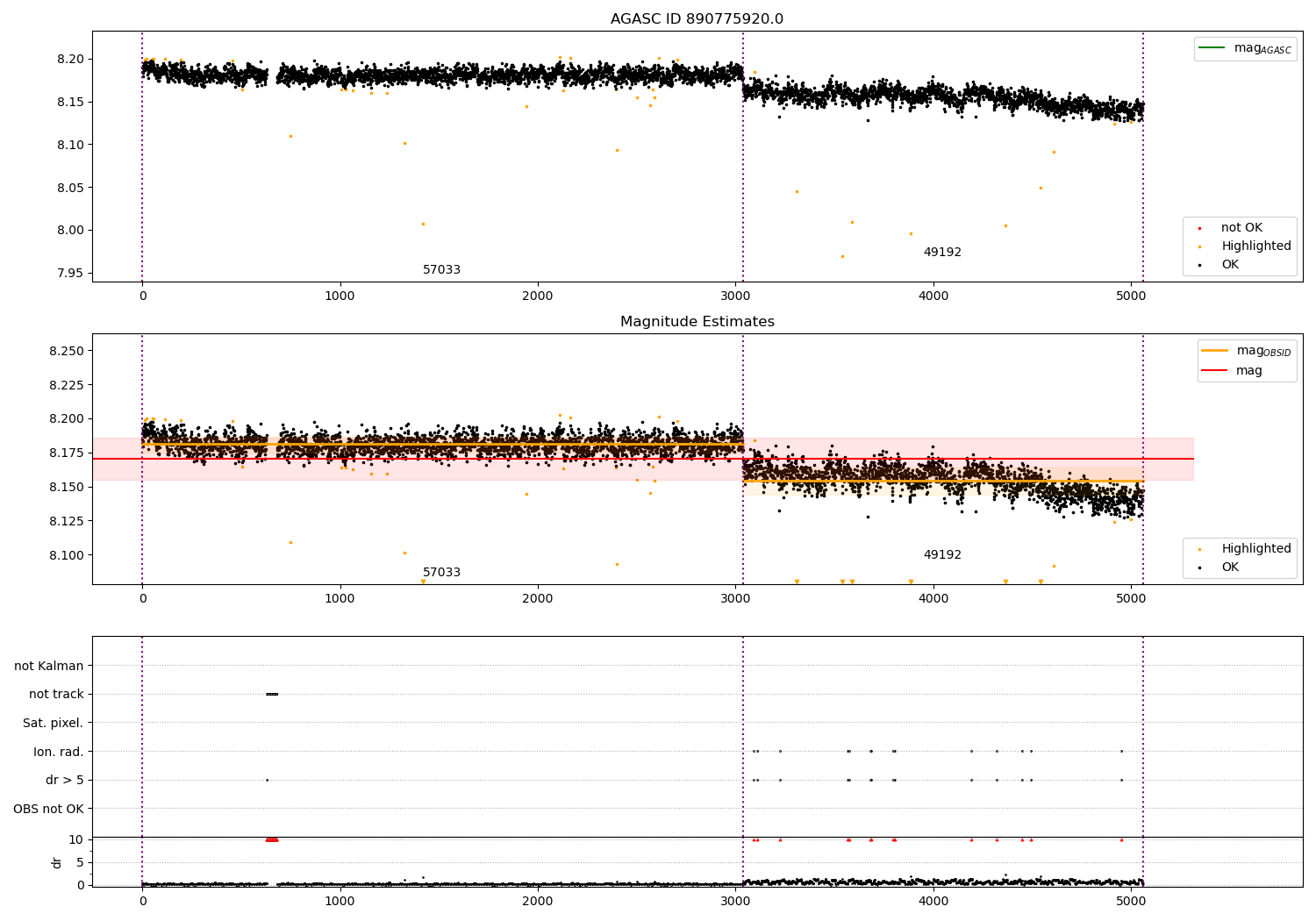The image size is (1316, 921).
Task: Select the 'not track' row label
Action: pos(56,695)
